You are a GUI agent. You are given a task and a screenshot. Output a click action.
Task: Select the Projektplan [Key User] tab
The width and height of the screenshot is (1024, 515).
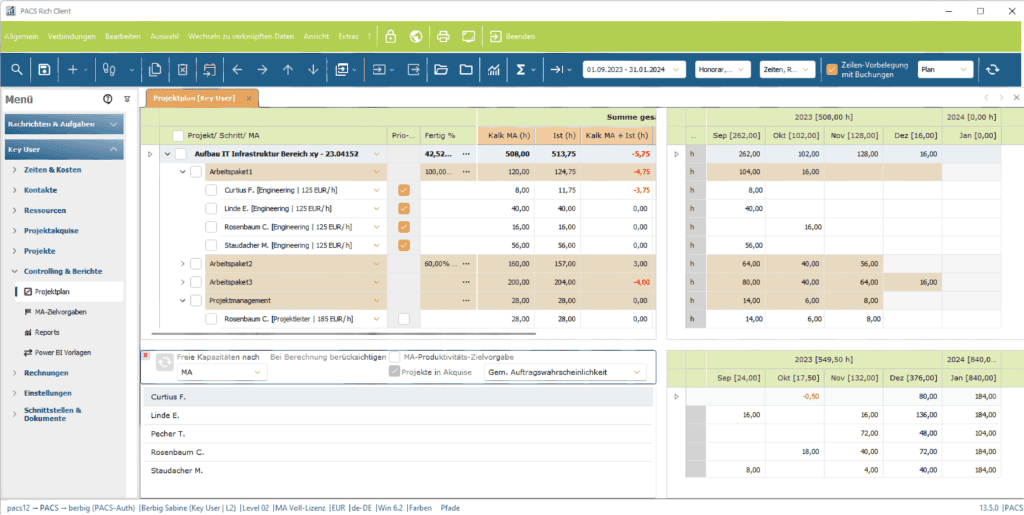pyautogui.click(x=202, y=98)
